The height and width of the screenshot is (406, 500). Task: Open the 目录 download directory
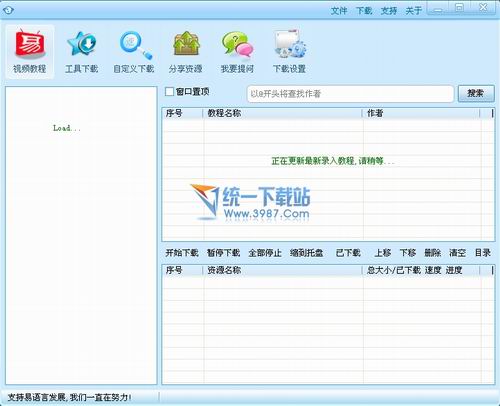pyautogui.click(x=483, y=253)
